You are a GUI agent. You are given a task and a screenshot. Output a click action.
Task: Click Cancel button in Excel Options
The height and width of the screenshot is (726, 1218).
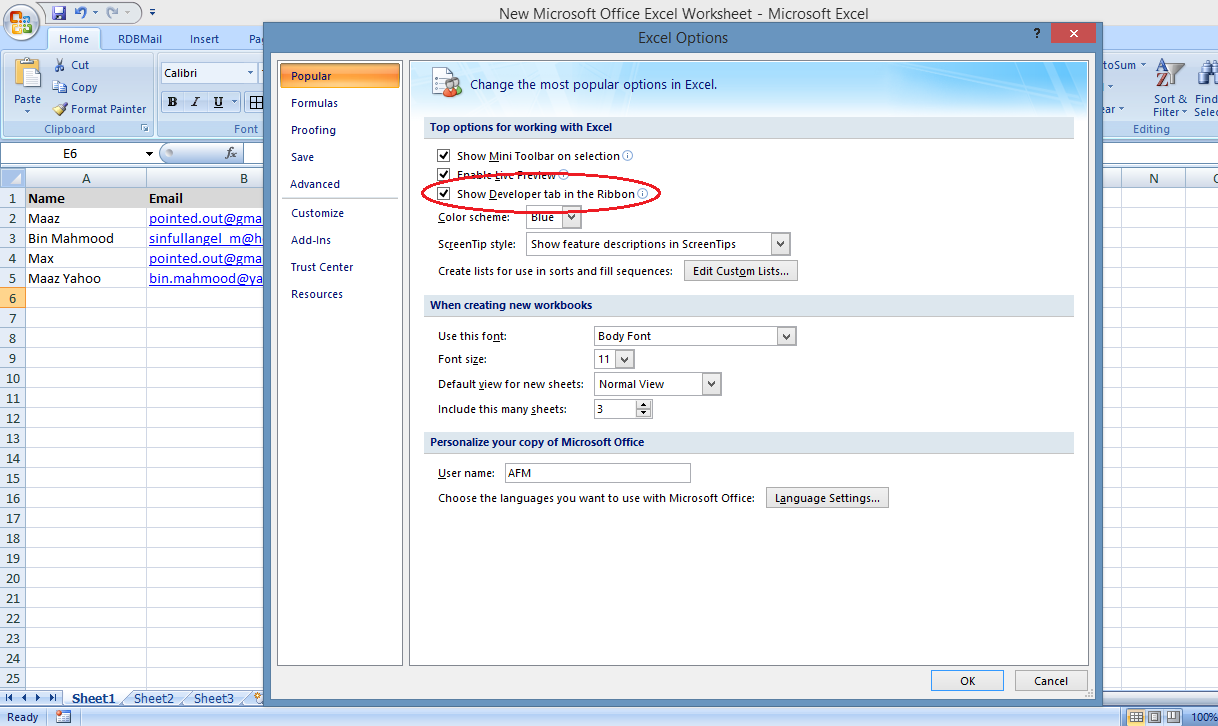click(1051, 681)
